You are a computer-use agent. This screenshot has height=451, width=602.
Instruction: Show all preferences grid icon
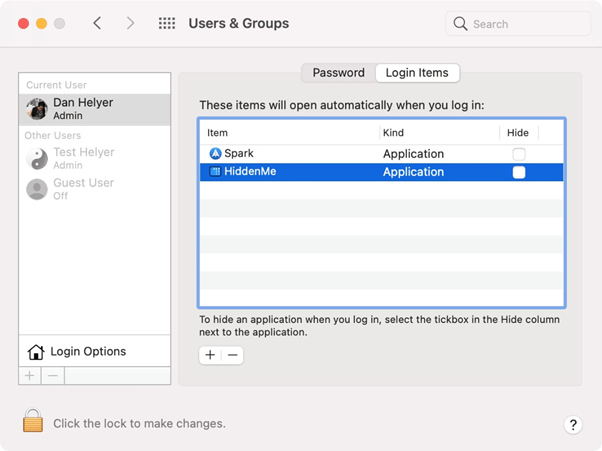click(x=167, y=23)
